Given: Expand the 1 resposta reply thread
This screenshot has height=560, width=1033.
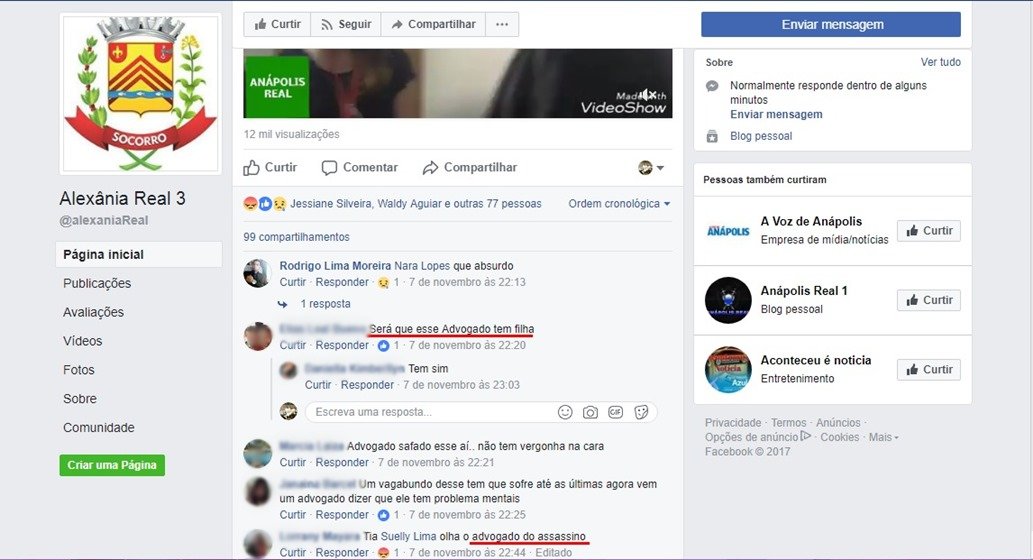Looking at the screenshot, I should [325, 304].
